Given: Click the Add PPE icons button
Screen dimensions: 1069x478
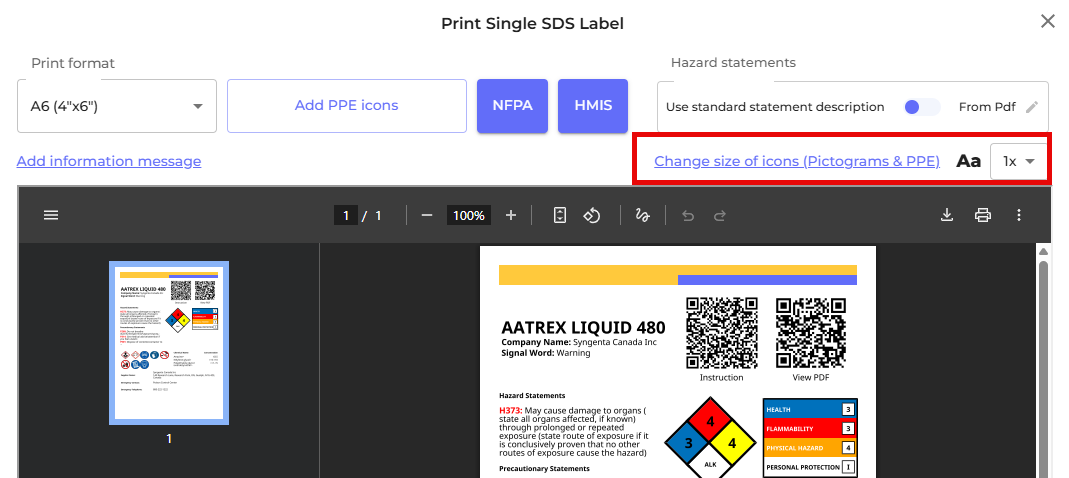Looking at the screenshot, I should pos(346,106).
